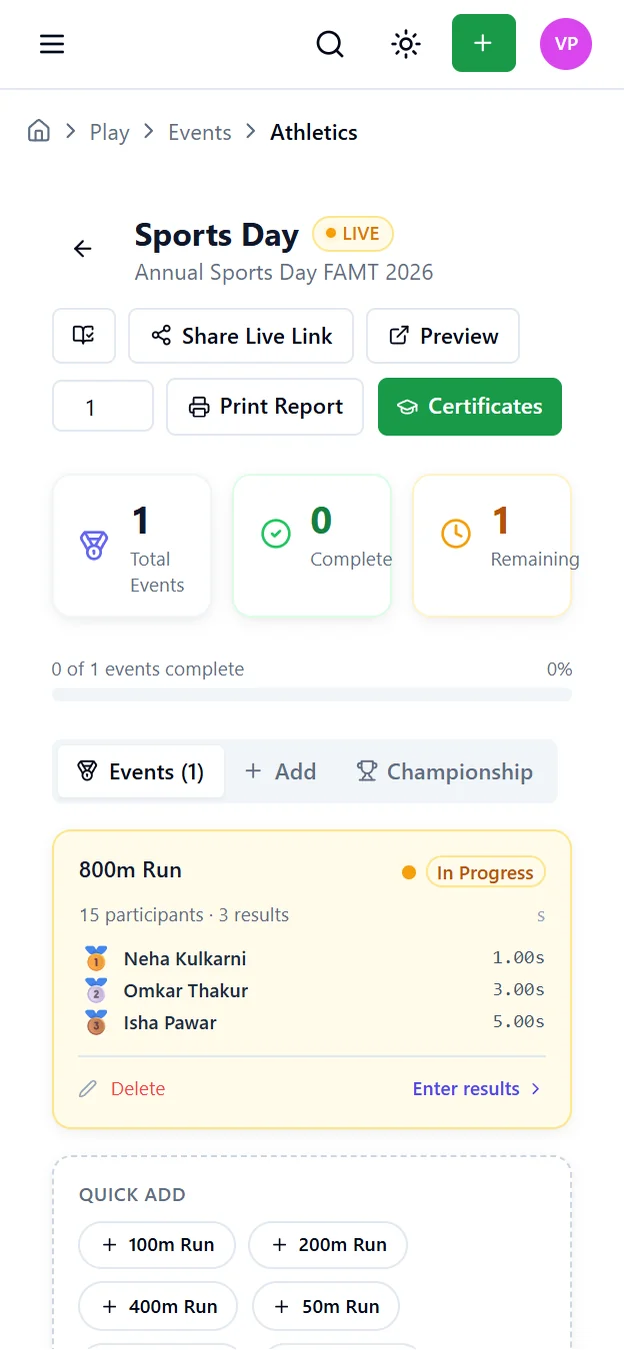Open the guide book icon button

(x=84, y=336)
